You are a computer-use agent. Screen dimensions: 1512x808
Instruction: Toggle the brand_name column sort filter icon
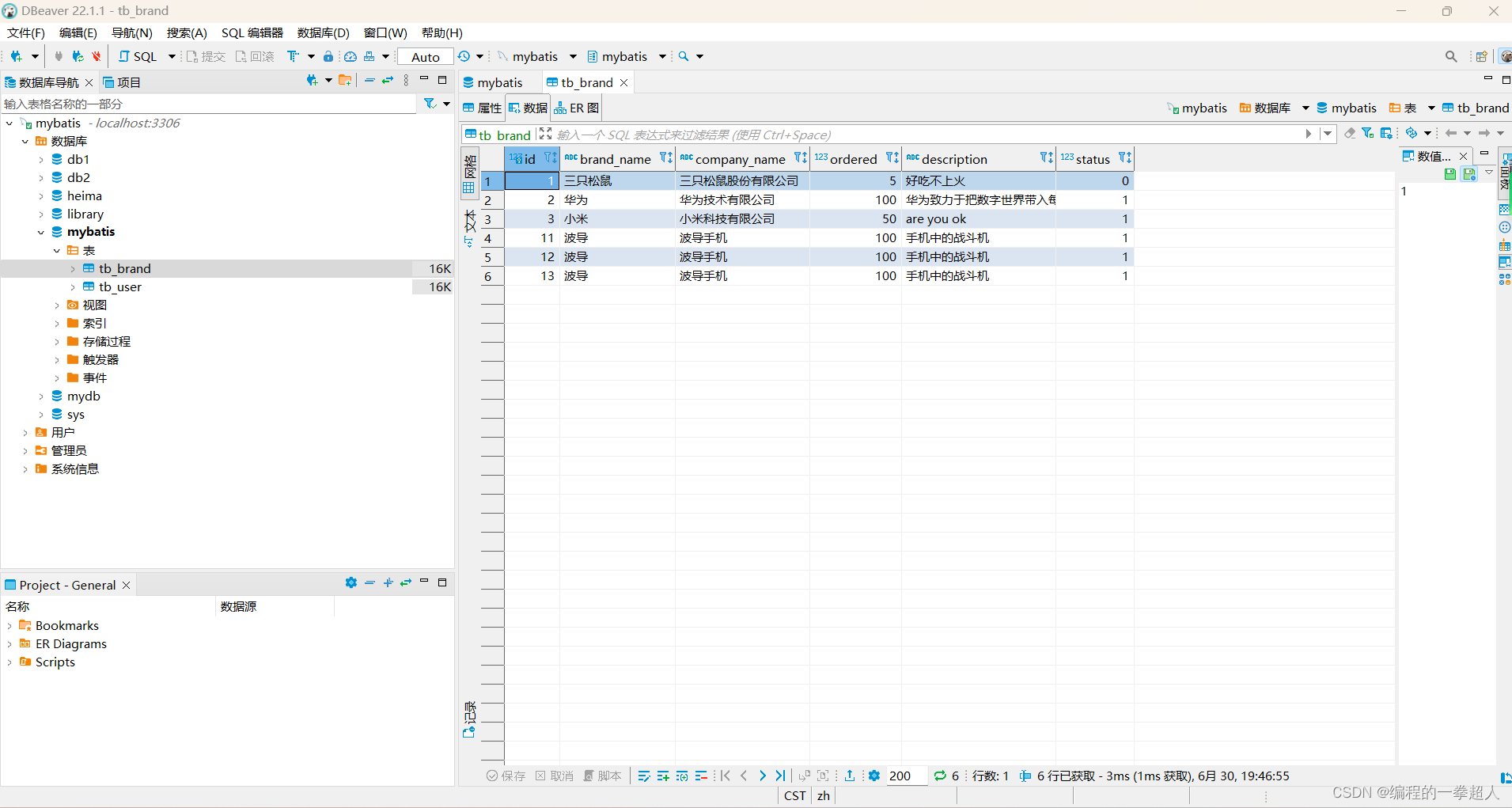tap(666, 158)
